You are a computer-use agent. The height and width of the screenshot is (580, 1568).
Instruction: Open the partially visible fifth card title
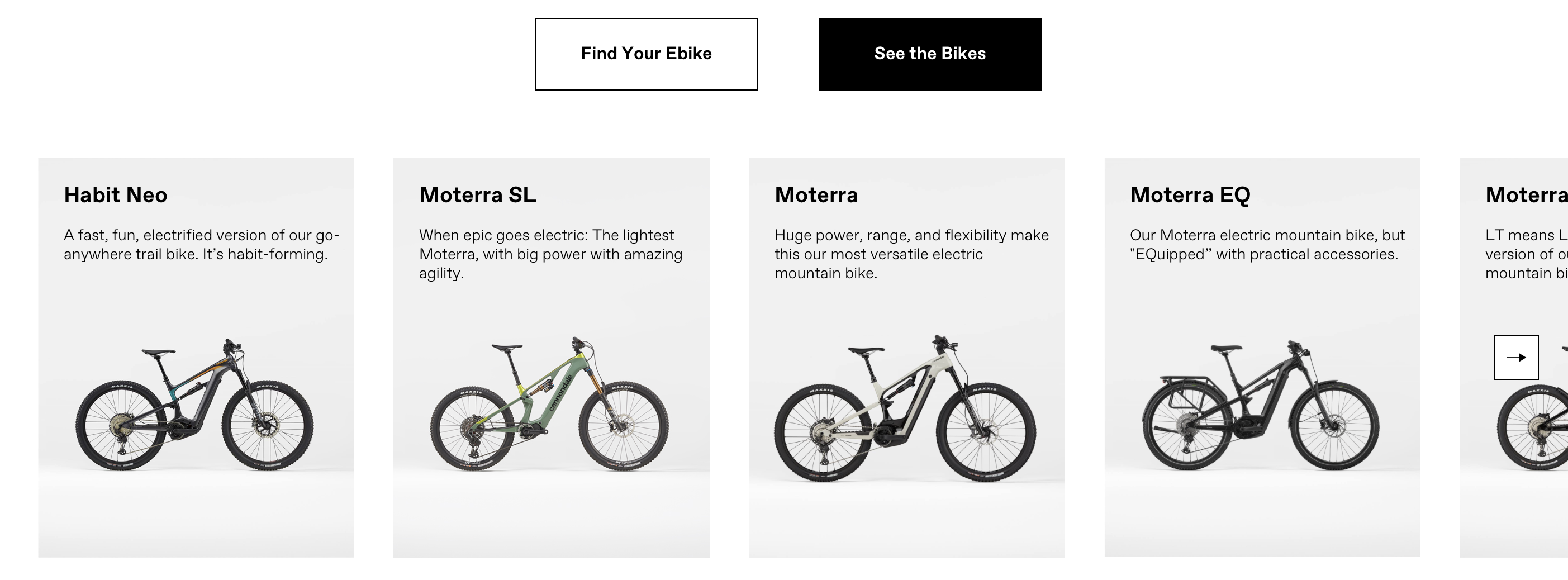coord(1526,195)
